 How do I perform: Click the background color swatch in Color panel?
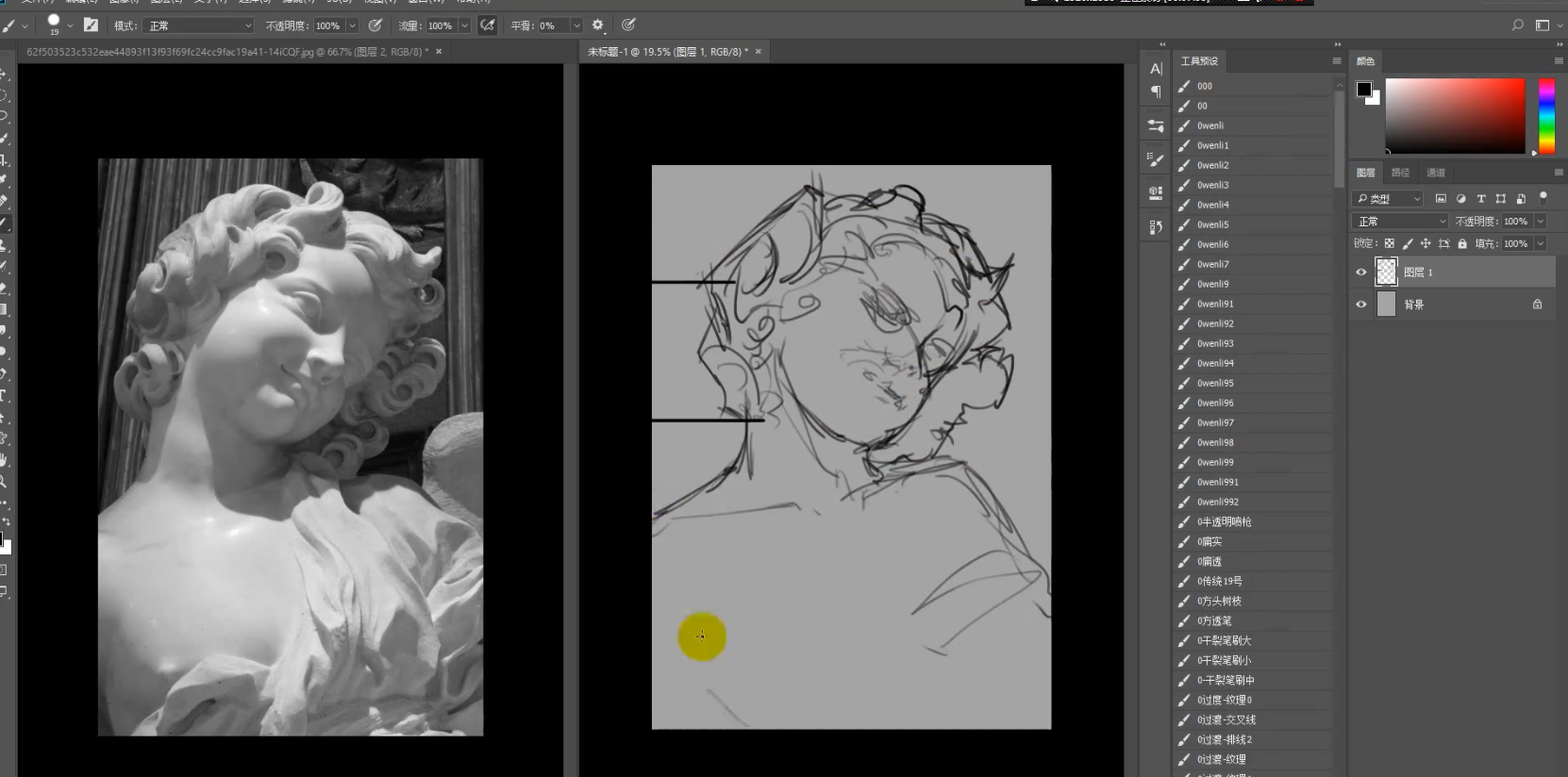[1374, 98]
